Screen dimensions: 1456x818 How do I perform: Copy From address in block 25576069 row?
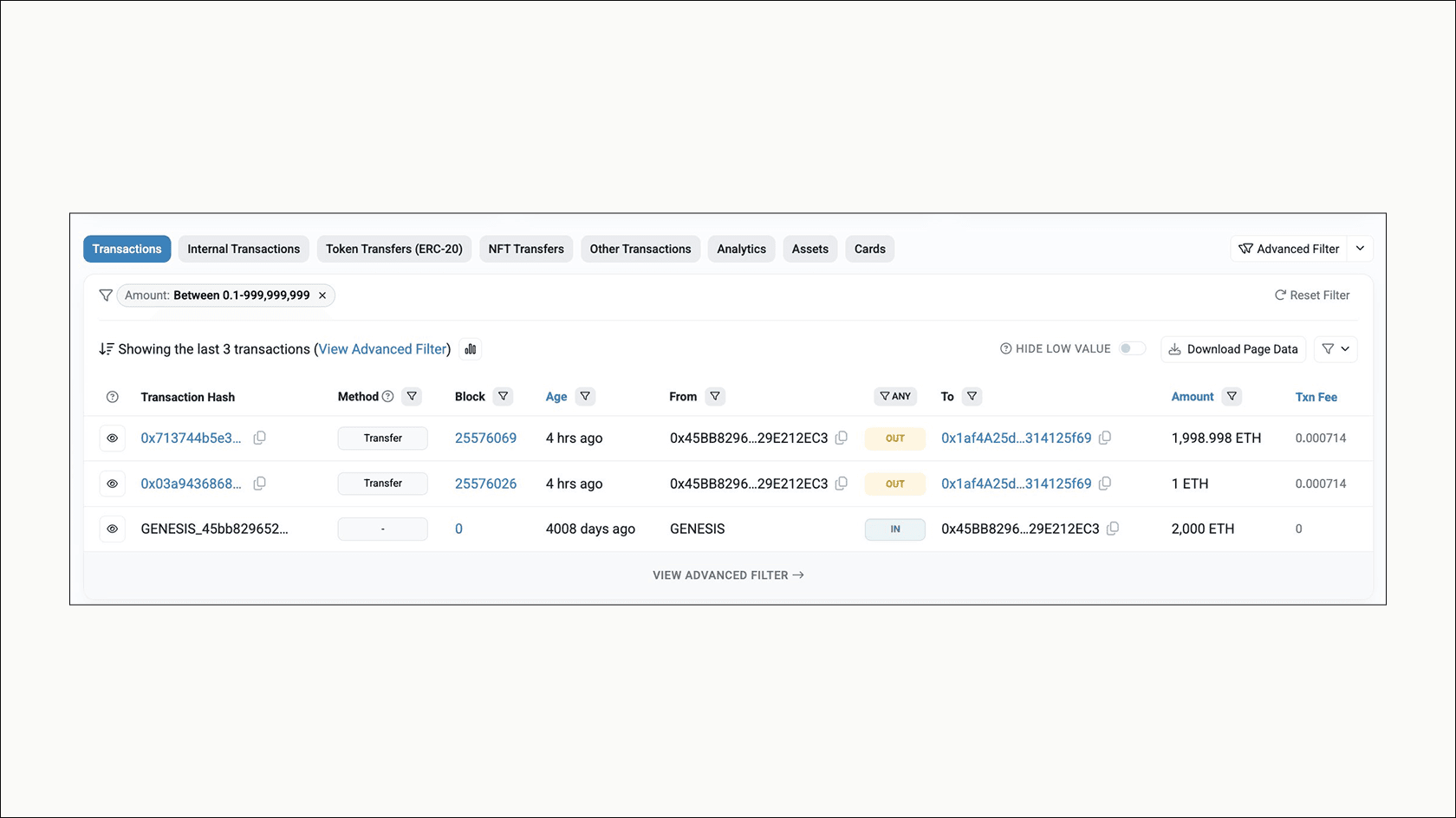coord(841,438)
